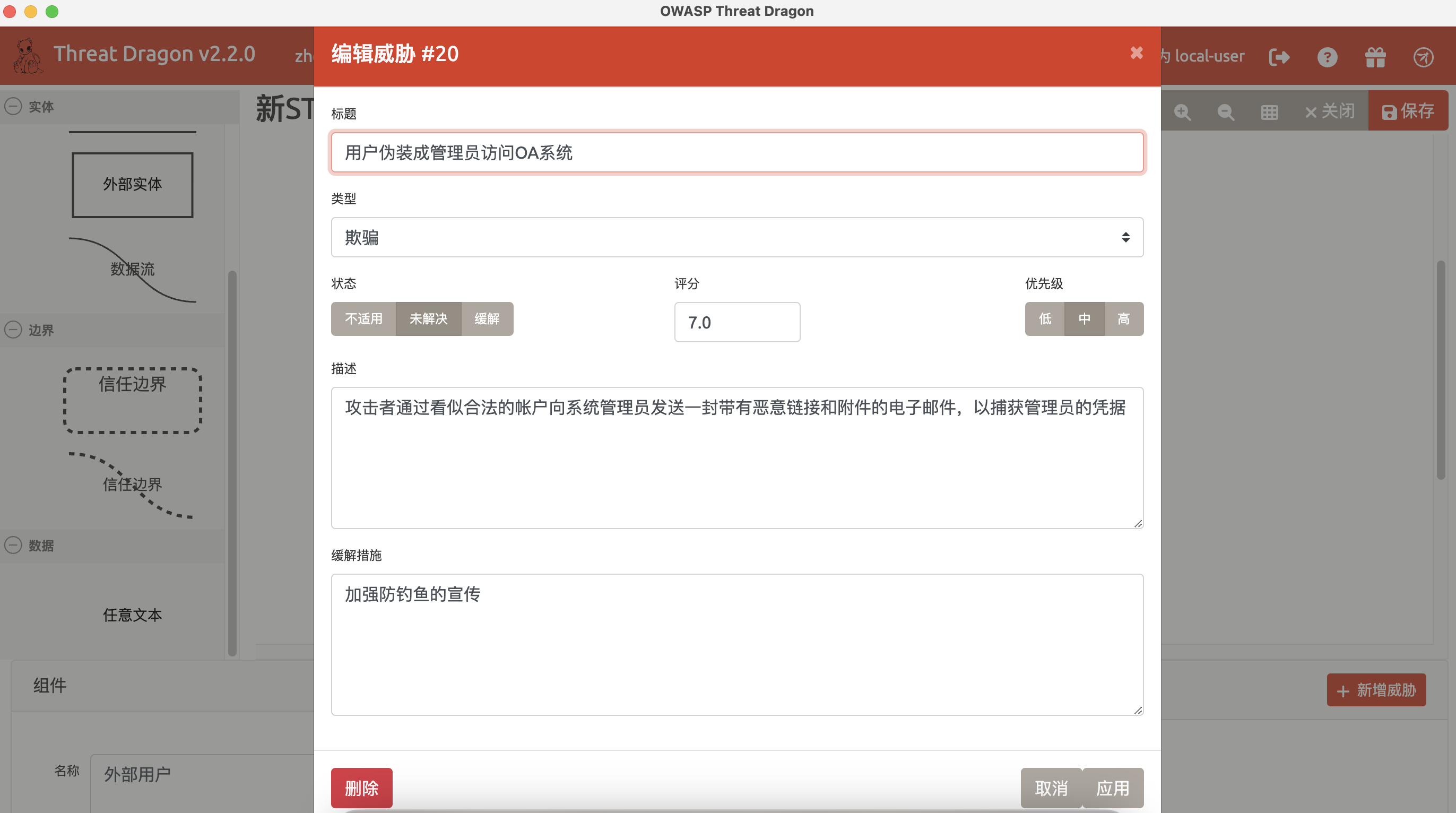Set threat status to 缓解
Screen dimensions: 1456x813
coord(487,318)
